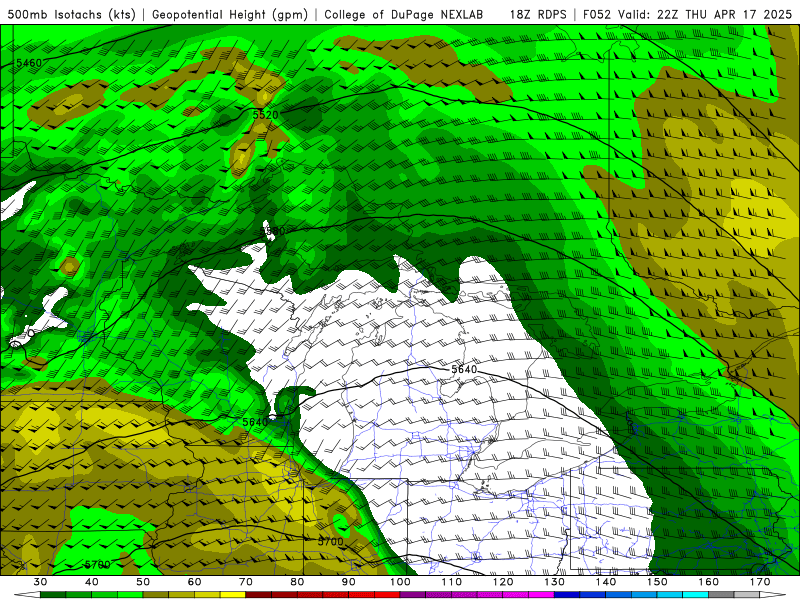Click the 30 value on color scale
The width and height of the screenshot is (800, 600).
pyautogui.click(x=40, y=582)
